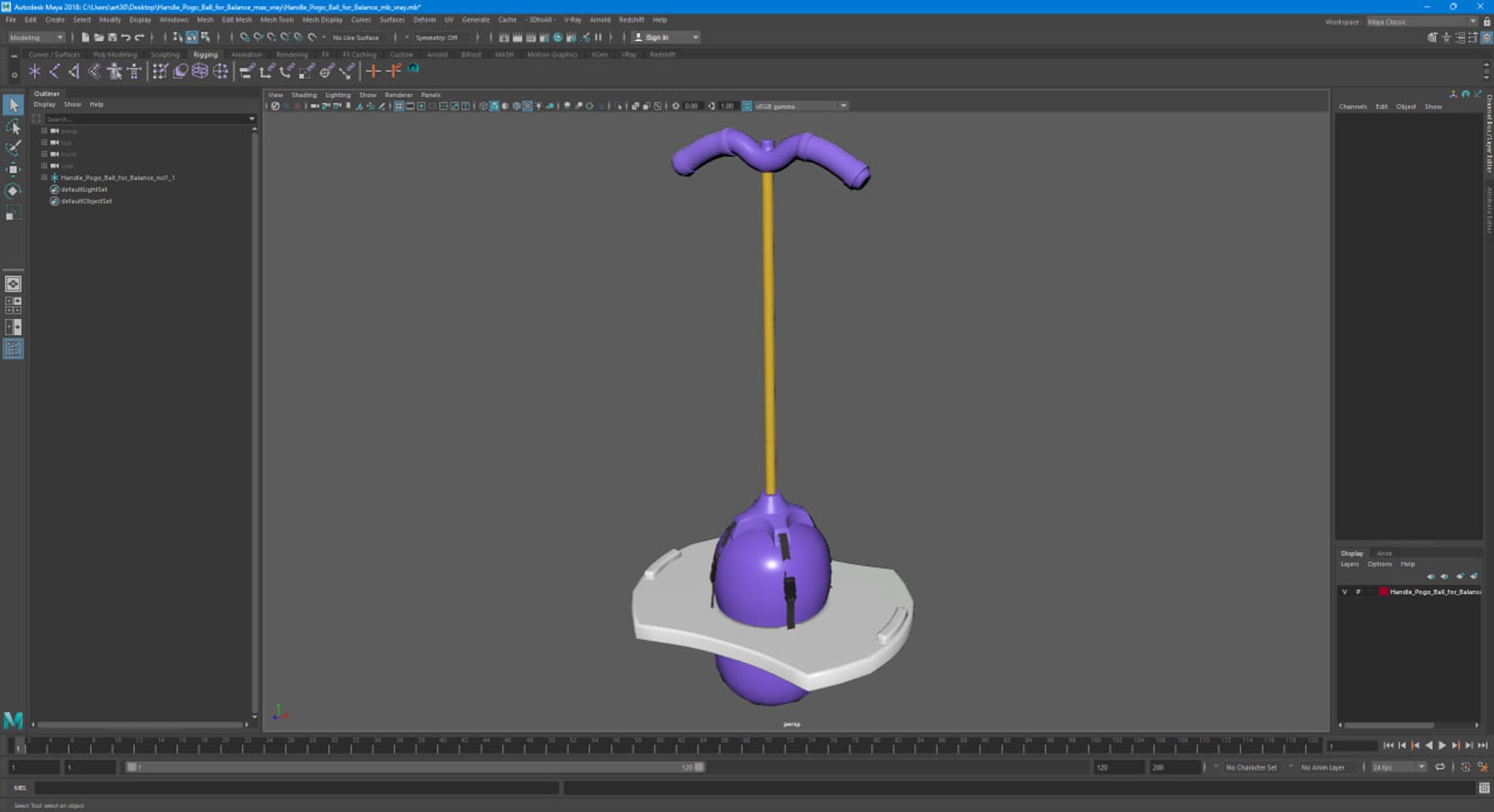Open the Modeling menu set dropdown
Screen dimensions: 1494x812
(36, 37)
